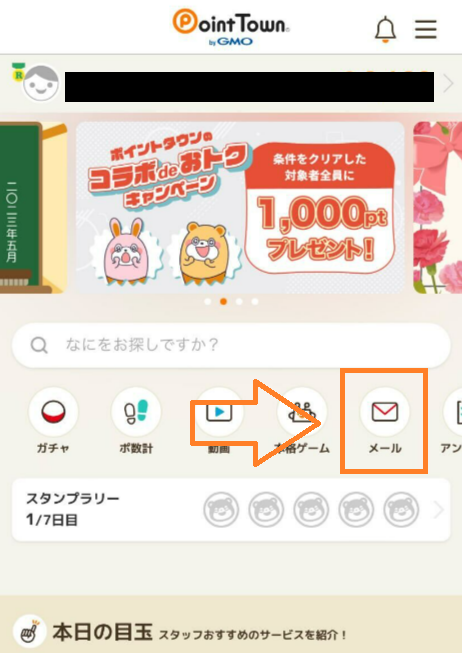This screenshot has height=653, width=462.
Task: Select the third carousel dot
Action: point(239,302)
